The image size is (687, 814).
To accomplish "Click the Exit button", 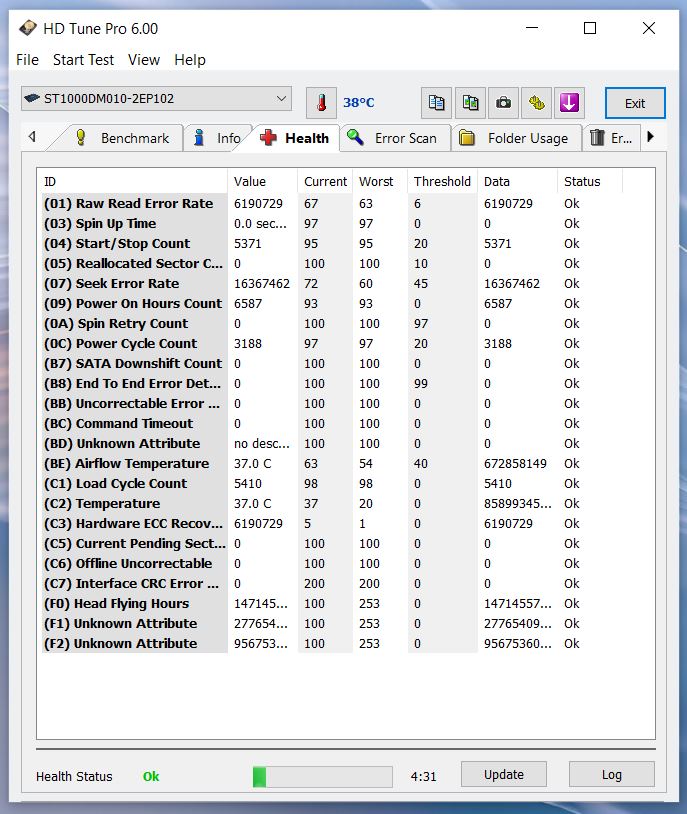I will [x=635, y=103].
